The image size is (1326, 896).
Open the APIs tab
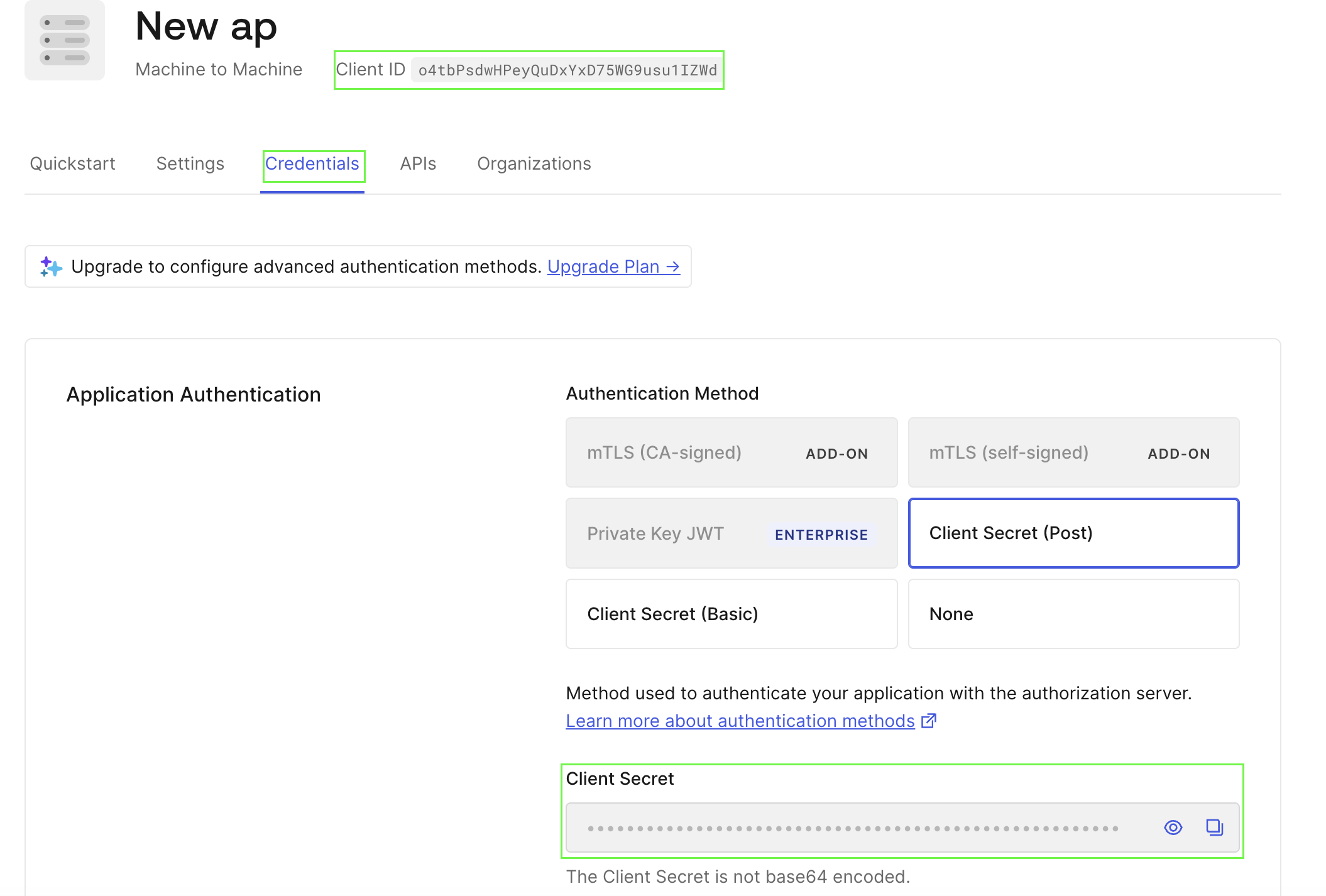[418, 164]
